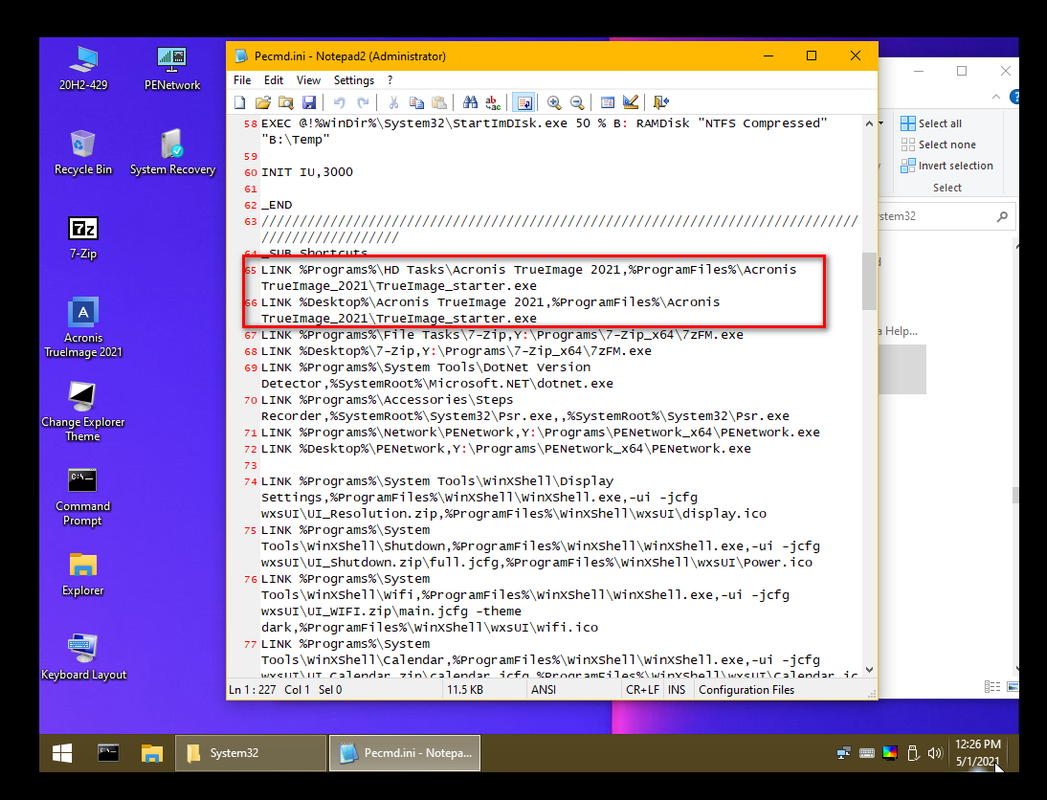
Task: Click the _END line in the editor
Action: pos(276,205)
